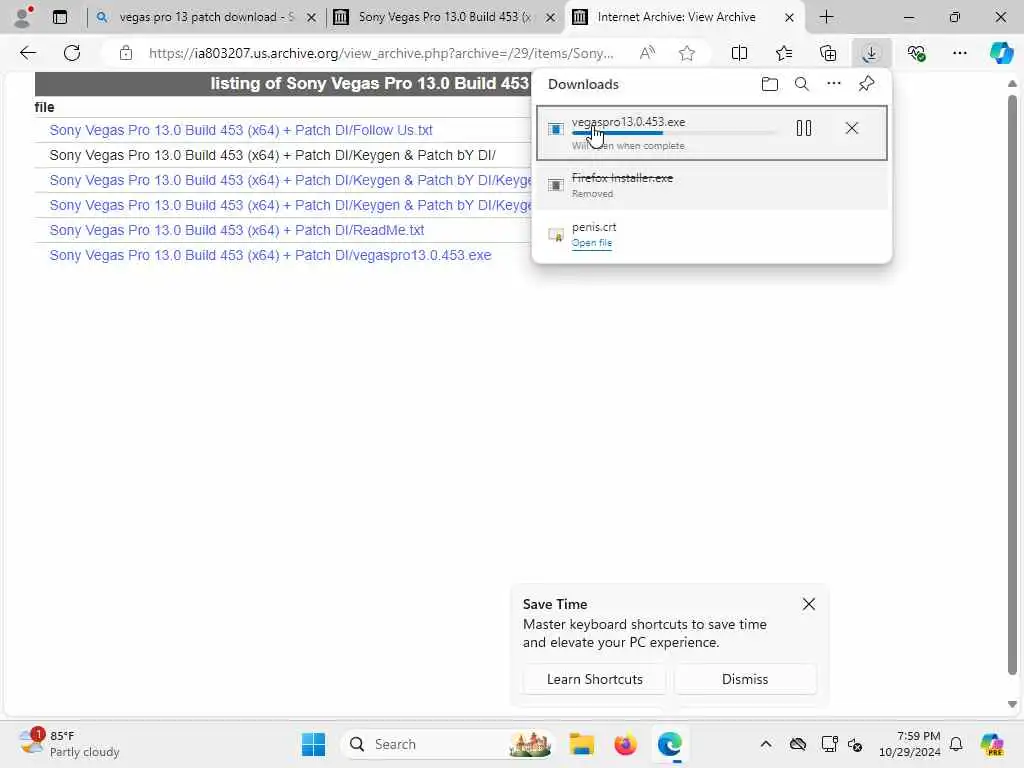1024x768 pixels.
Task: Pin the Downloads panel
Action: pos(866,84)
